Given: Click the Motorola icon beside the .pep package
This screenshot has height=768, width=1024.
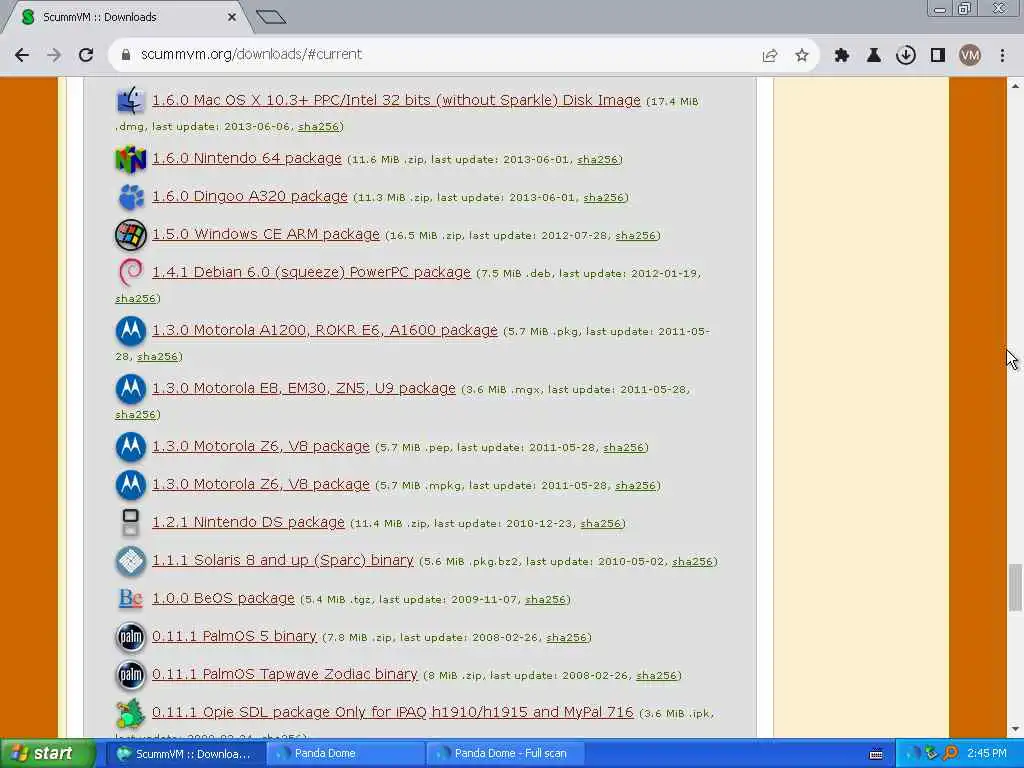Looking at the screenshot, I should coord(131,447).
